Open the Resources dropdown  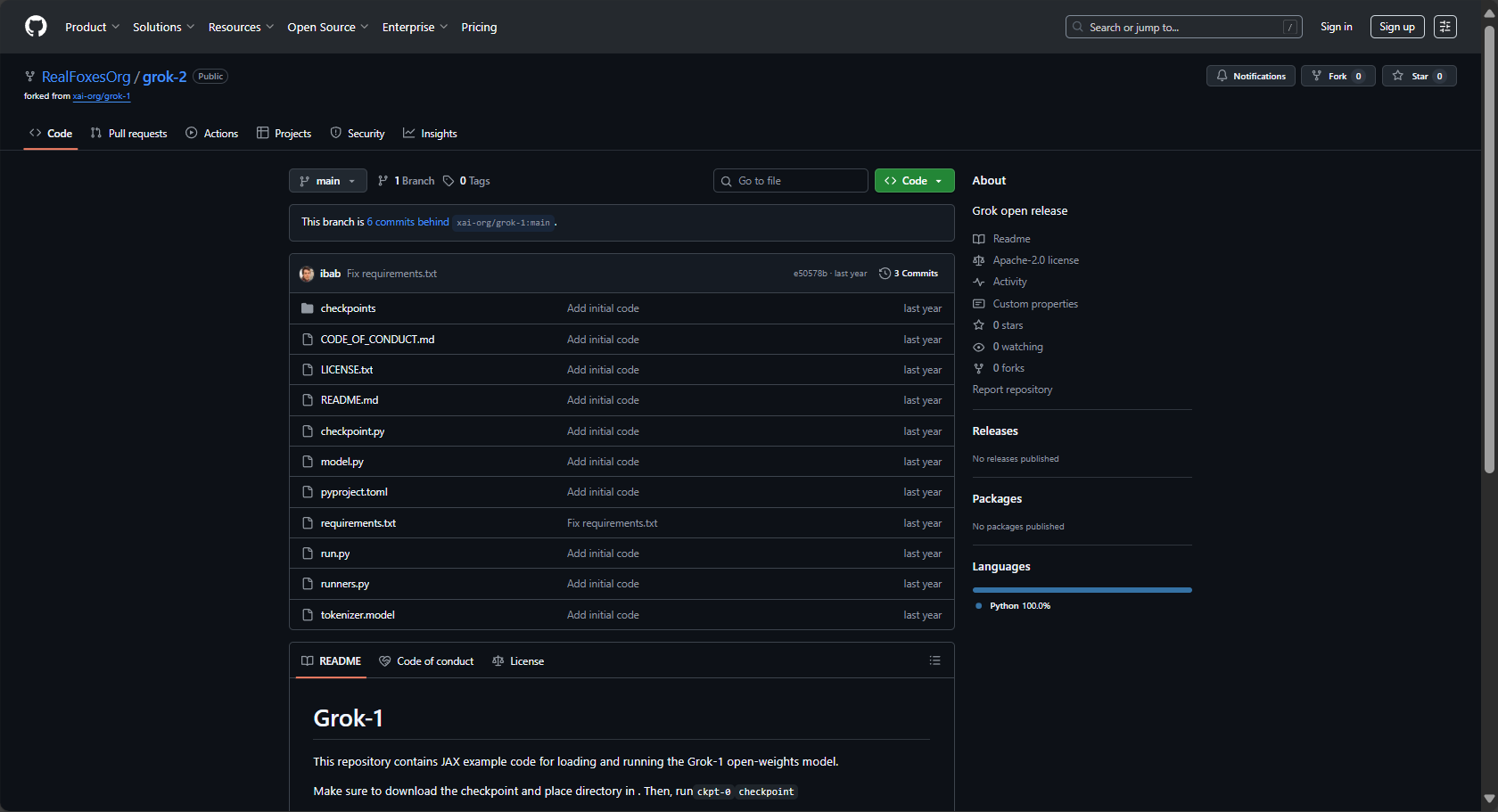coord(241,27)
